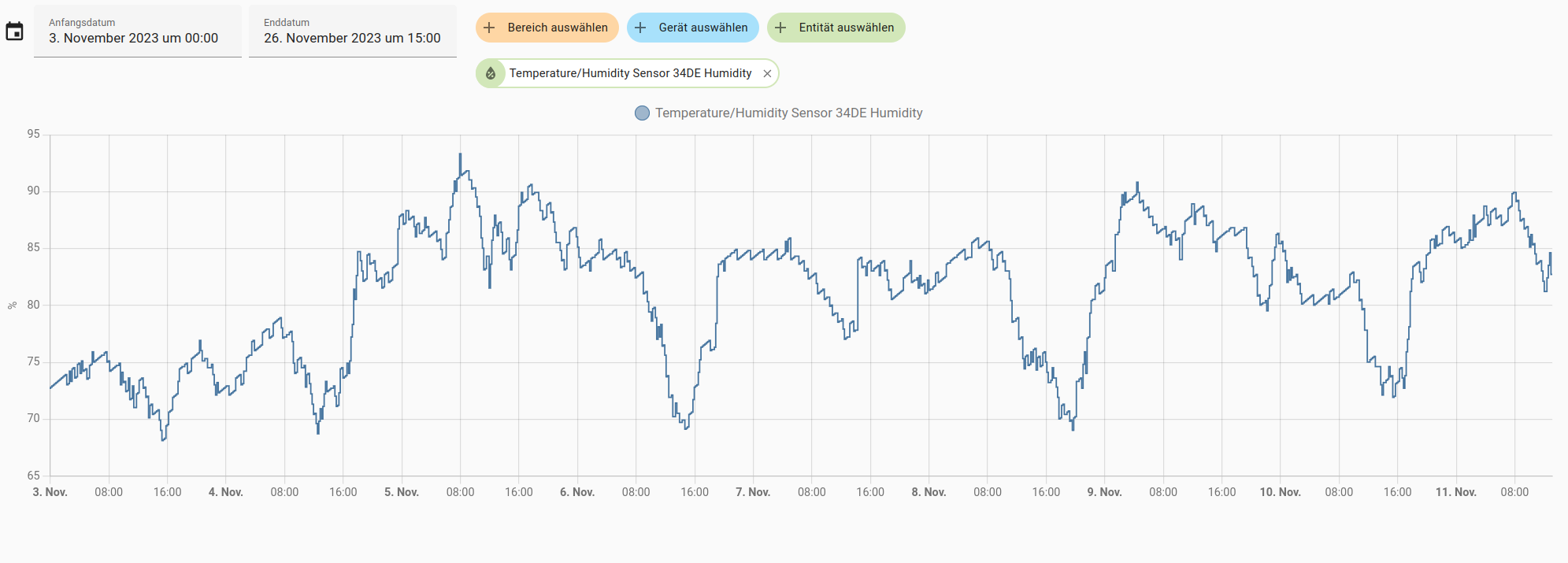Viewport: 1568px width, 563px height.
Task: Remove the Sensor 34DE Humidity entity chip
Action: (767, 73)
